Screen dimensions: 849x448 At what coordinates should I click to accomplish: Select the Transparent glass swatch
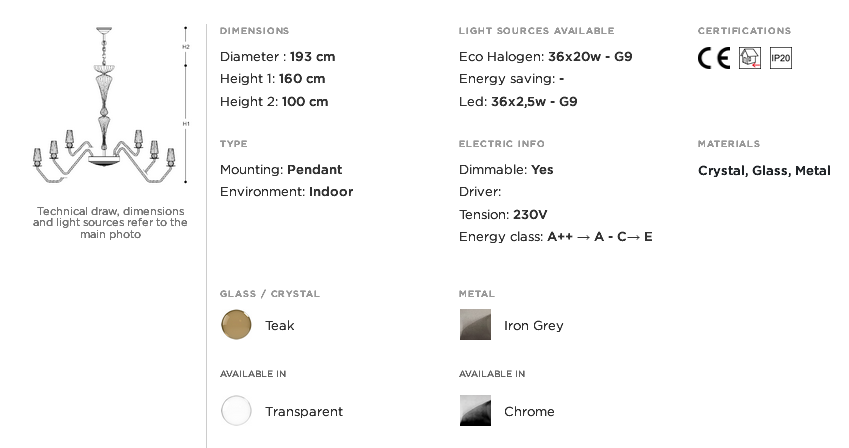[236, 411]
